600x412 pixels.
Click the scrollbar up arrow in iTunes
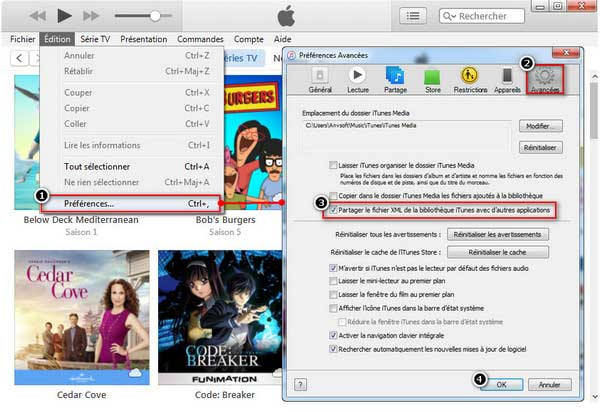pyautogui.click(x=595, y=77)
